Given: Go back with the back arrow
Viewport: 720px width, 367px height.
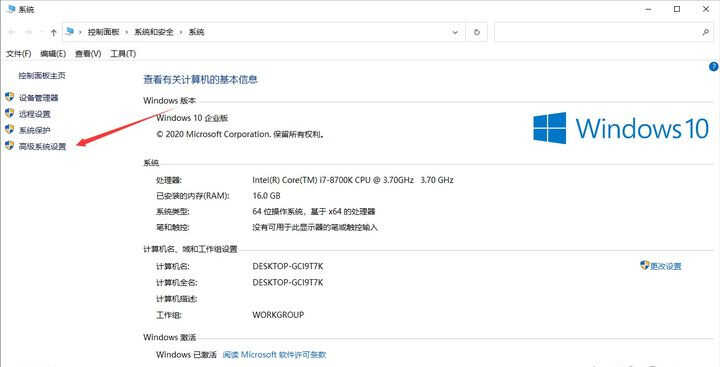Looking at the screenshot, I should point(12,32).
